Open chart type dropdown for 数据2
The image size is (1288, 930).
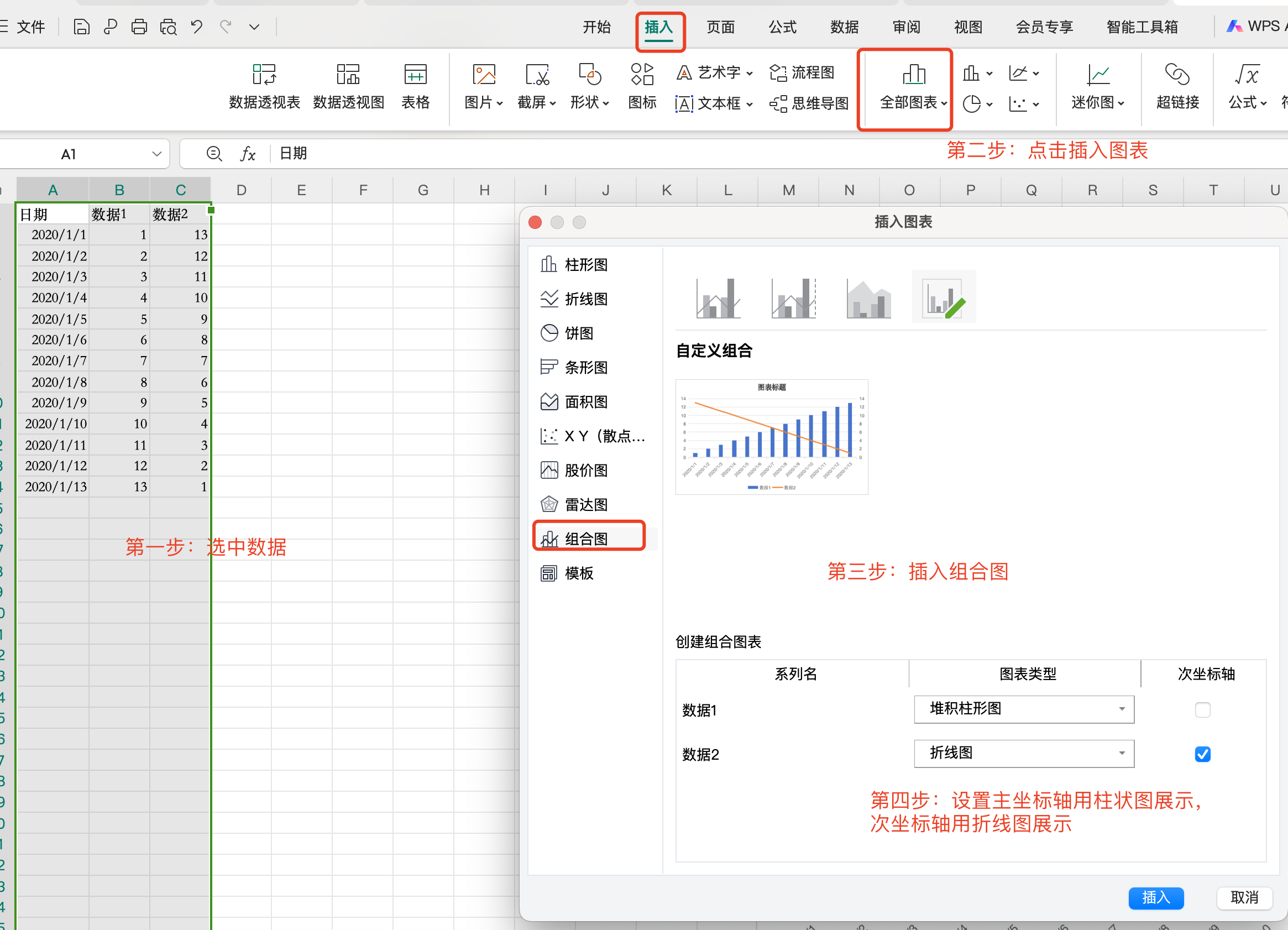(1121, 753)
